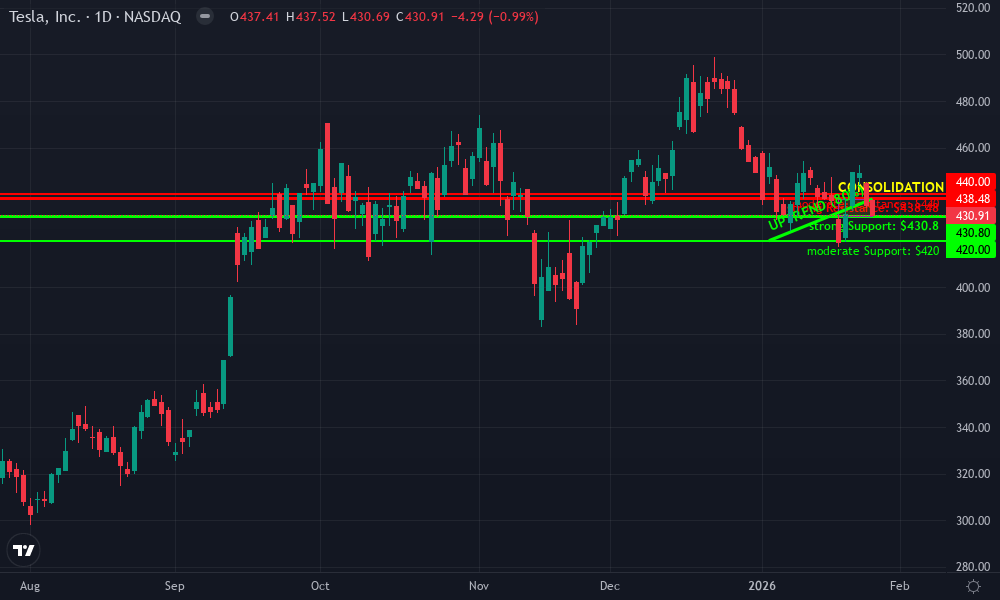The width and height of the screenshot is (1000, 600).
Task: Select the yellow CONSOLIDATION annotation
Action: [x=890, y=187]
